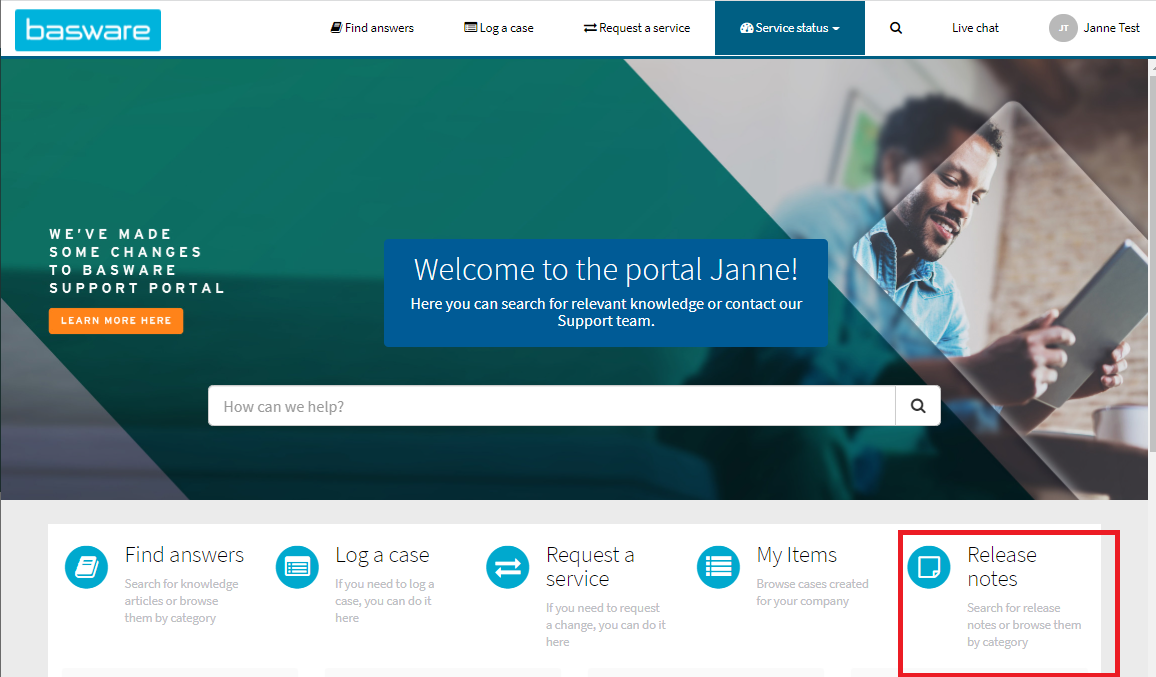Click 'Search for knowledge articles' description text
This screenshot has width=1156, height=677.
coord(181,600)
